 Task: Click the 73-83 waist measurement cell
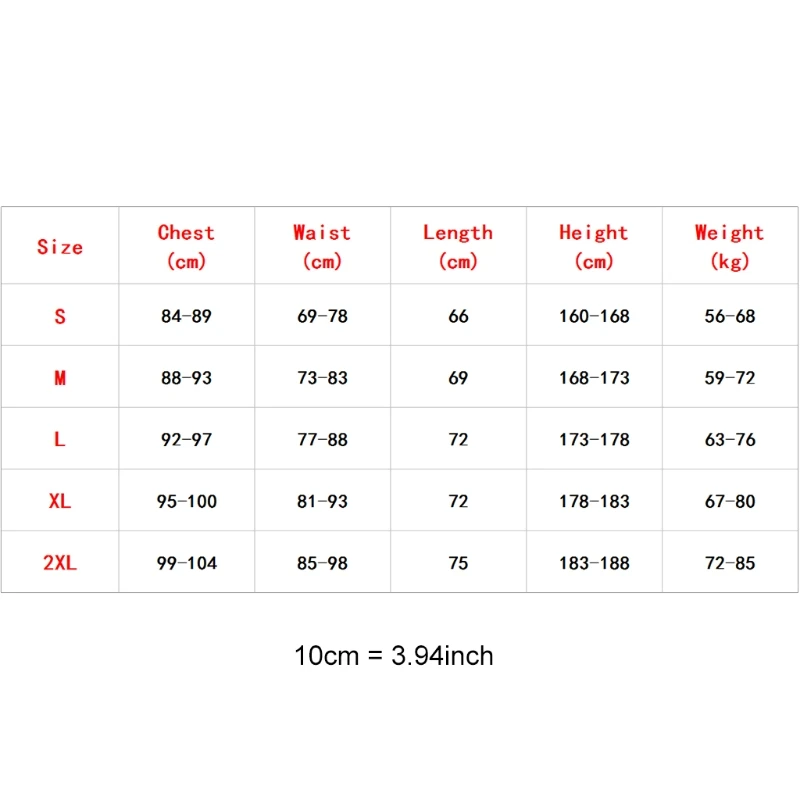tap(322, 378)
